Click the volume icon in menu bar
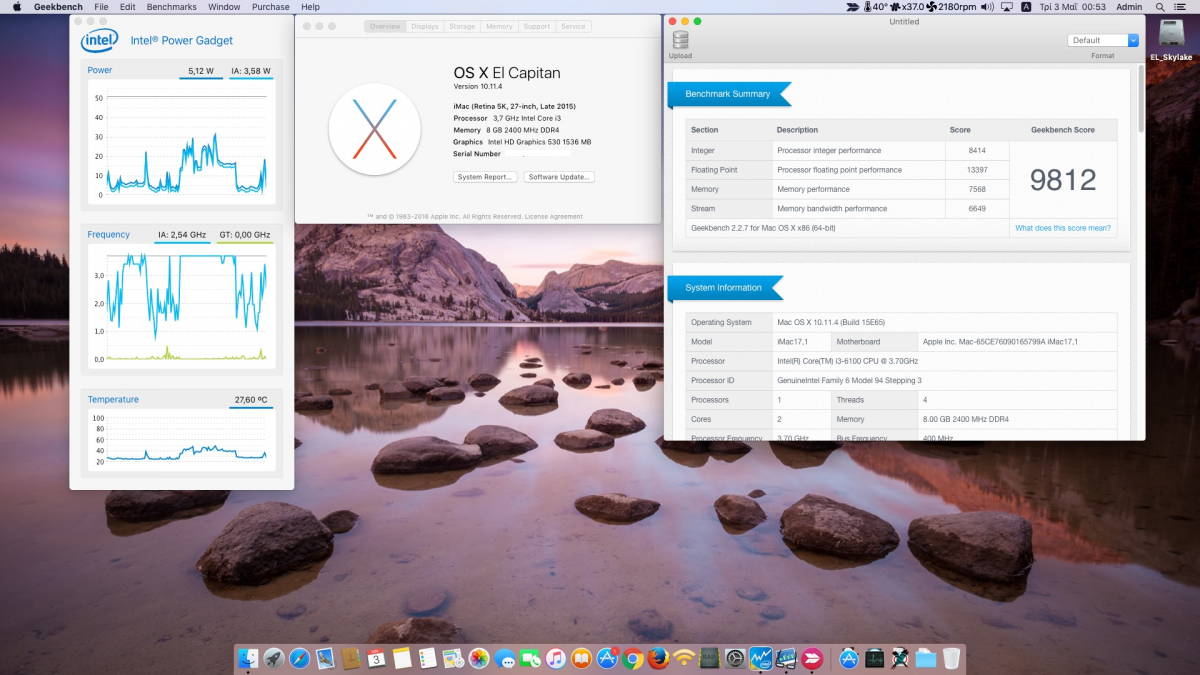 pyautogui.click(x=988, y=7)
